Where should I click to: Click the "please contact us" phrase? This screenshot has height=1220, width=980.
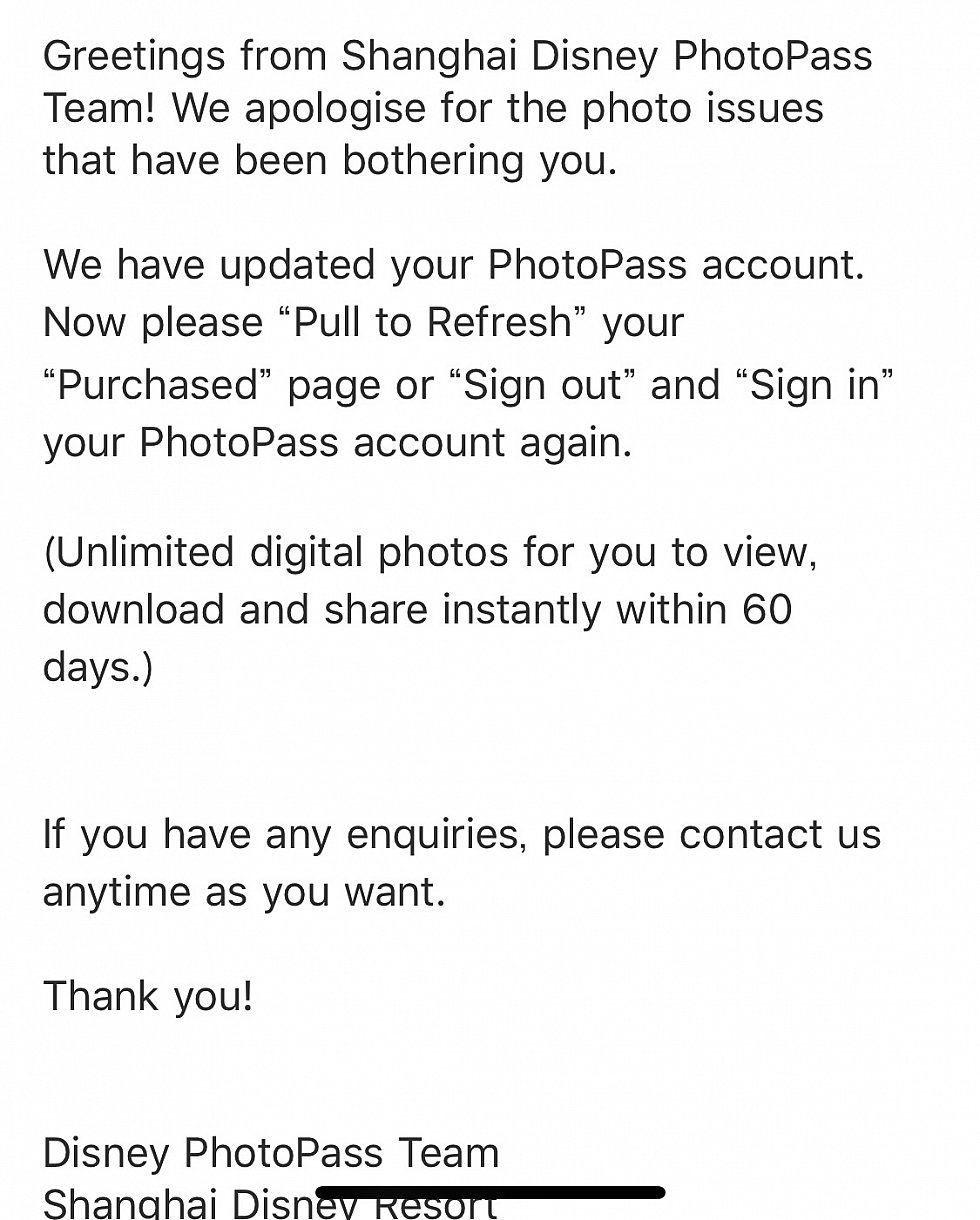(712, 834)
